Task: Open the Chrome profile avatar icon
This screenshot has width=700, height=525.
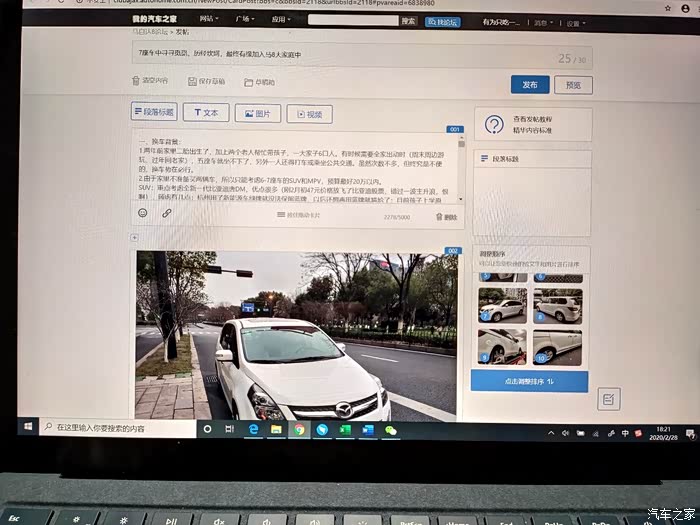Action: [685, 8]
